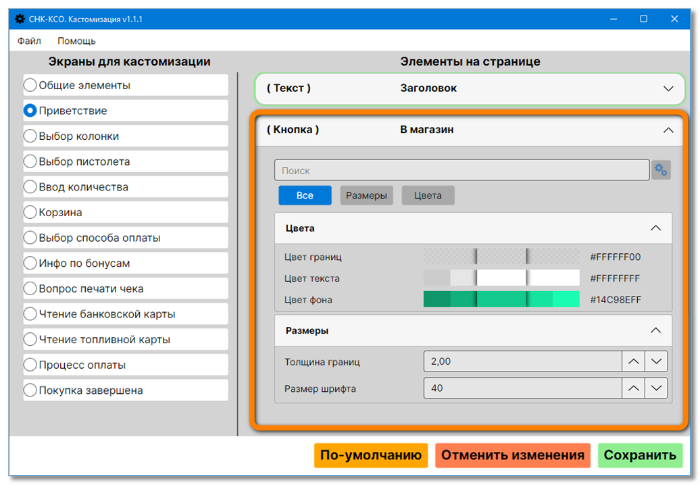Collapse the 'В магазин' button section
This screenshot has height=485, width=700.
[668, 129]
